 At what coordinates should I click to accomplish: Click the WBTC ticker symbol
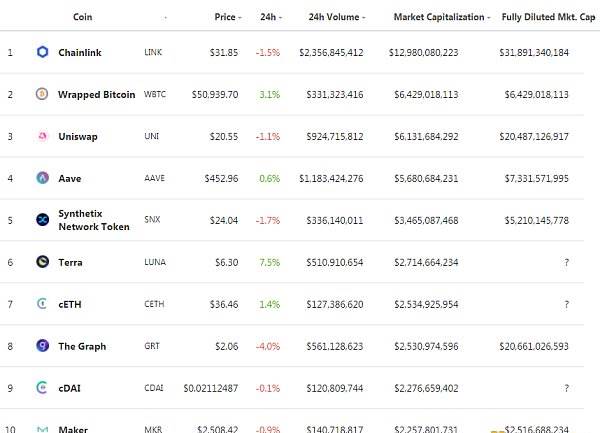click(x=155, y=94)
